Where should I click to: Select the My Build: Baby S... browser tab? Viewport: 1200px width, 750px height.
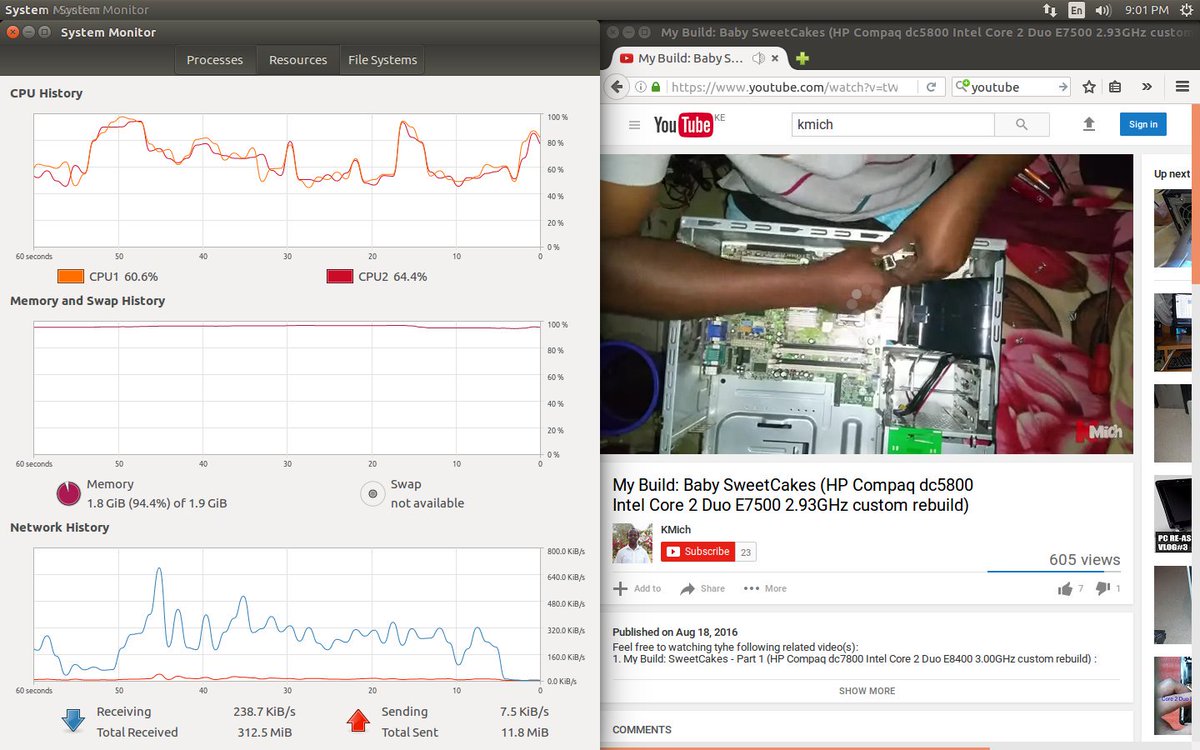tap(690, 58)
